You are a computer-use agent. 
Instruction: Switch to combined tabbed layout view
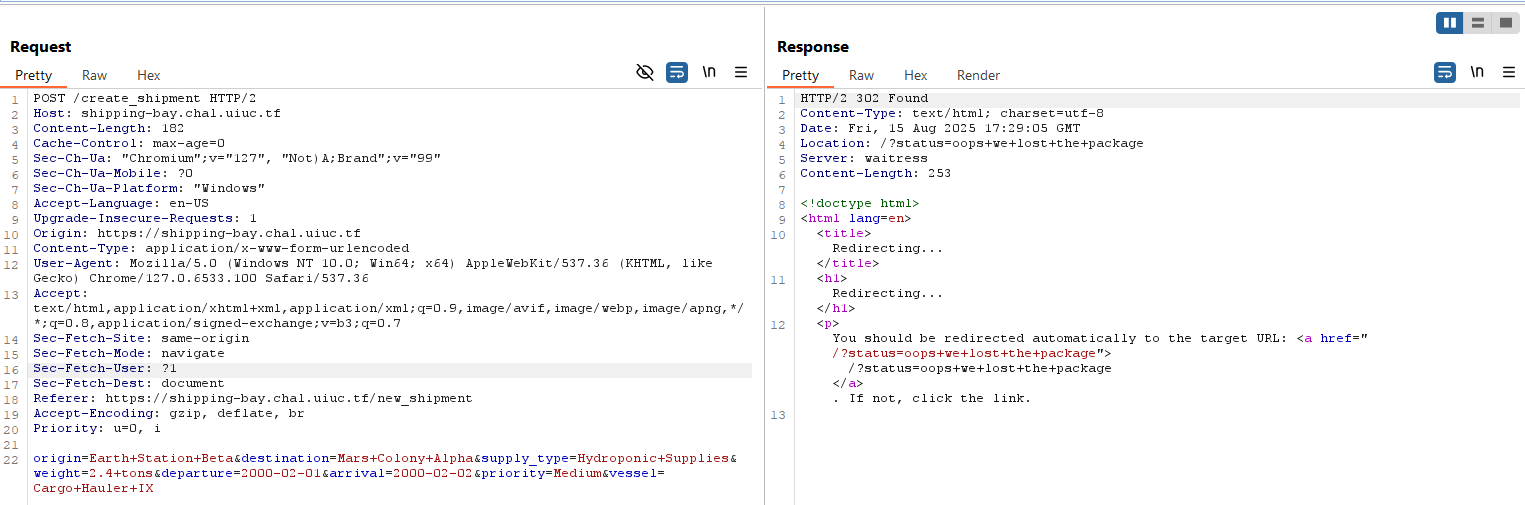click(x=1505, y=23)
